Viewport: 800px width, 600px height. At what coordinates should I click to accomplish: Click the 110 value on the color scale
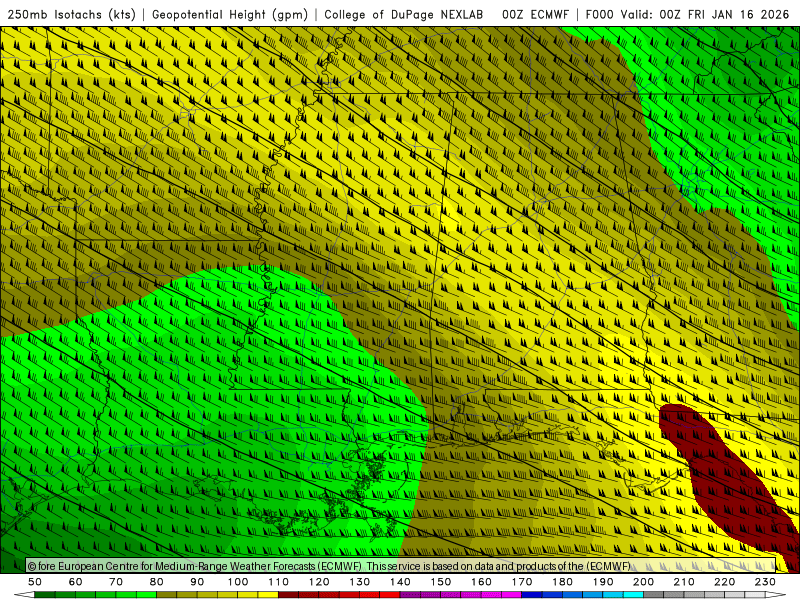tap(279, 582)
